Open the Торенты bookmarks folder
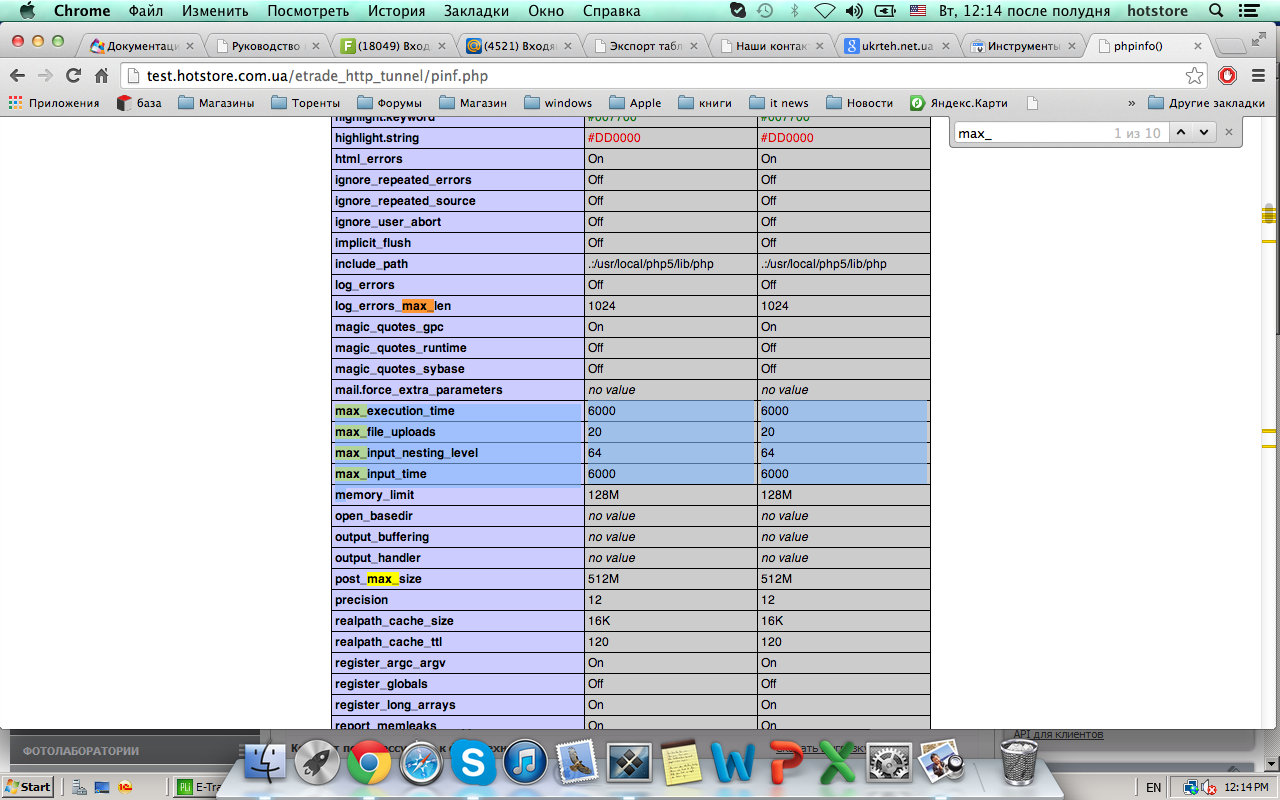 [x=305, y=103]
